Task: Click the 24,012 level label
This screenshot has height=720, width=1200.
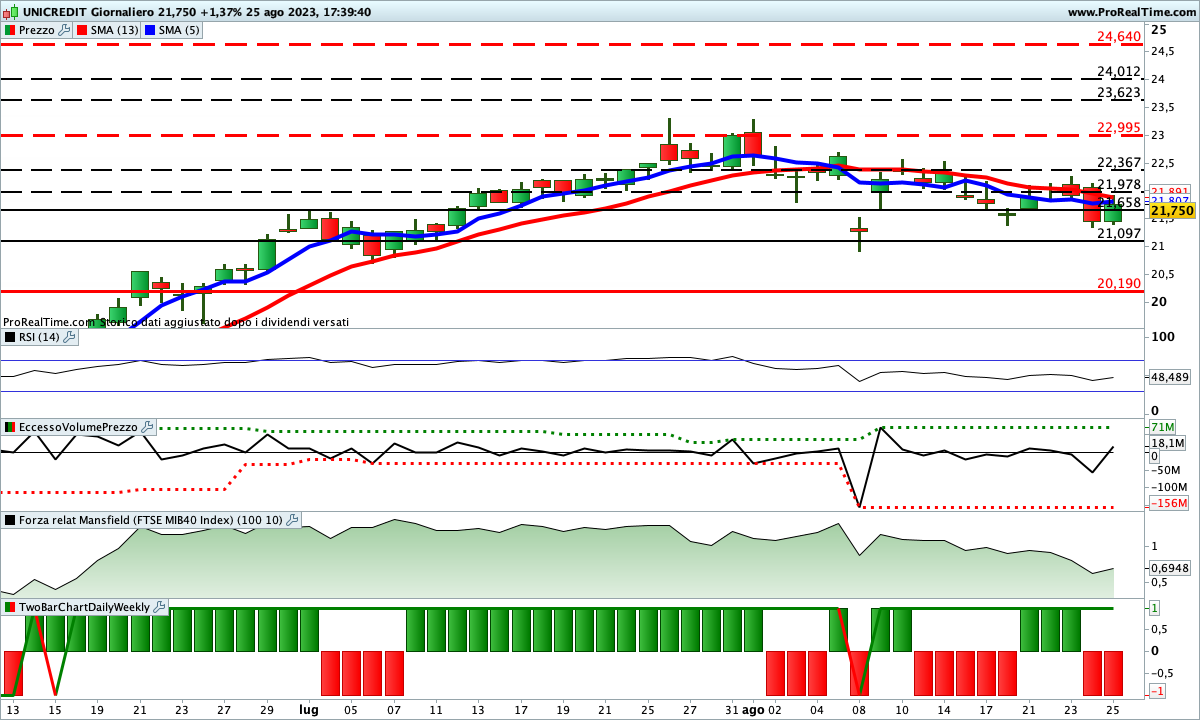Action: click(x=1119, y=72)
